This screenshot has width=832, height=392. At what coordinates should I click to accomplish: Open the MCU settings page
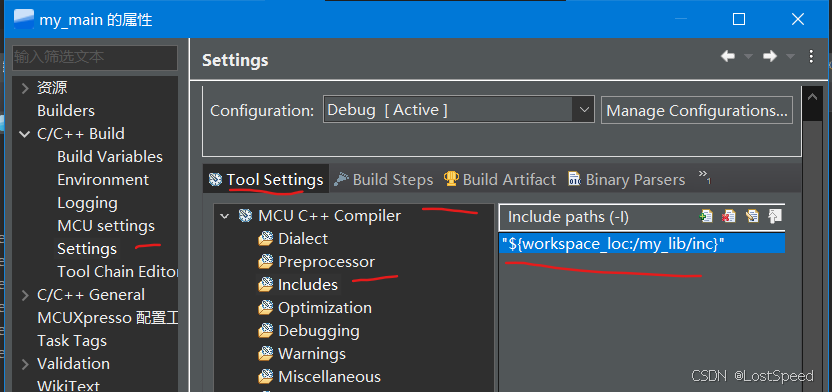tap(106, 226)
